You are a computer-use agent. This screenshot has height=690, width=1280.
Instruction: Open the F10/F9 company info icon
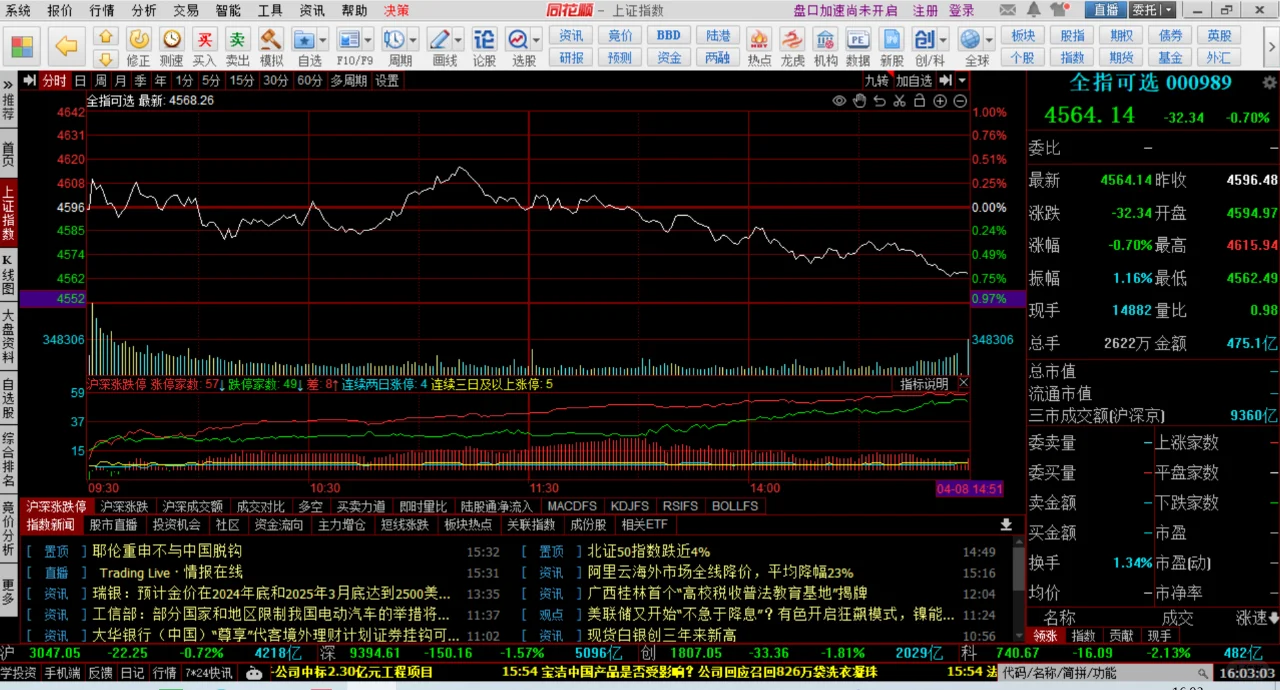tap(348, 40)
